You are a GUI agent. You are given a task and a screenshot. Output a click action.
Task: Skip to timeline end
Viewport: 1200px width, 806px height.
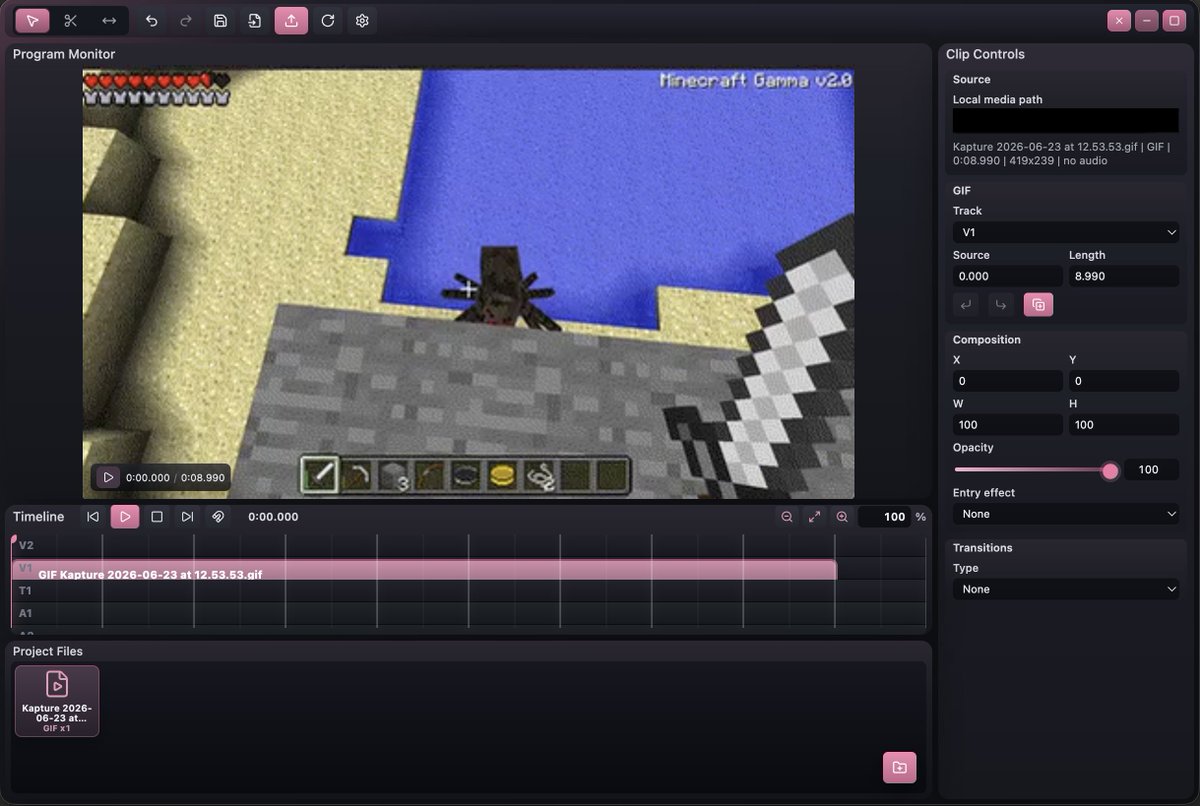[x=187, y=517]
